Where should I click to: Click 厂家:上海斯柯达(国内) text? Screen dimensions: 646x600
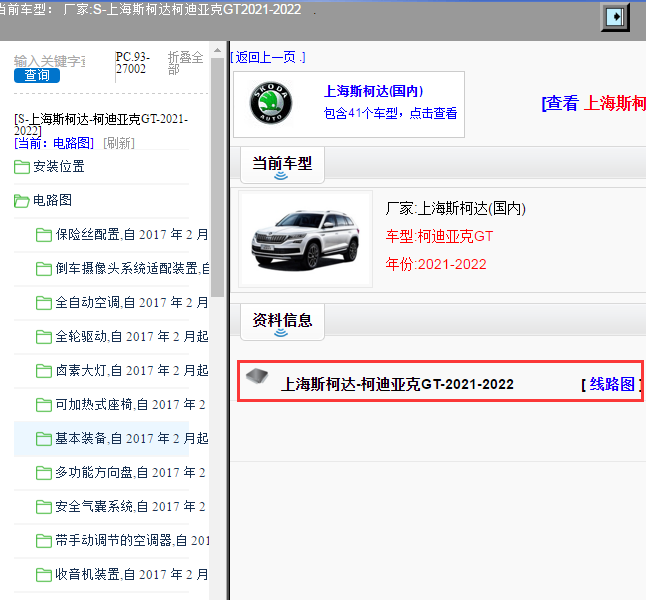click(x=456, y=209)
